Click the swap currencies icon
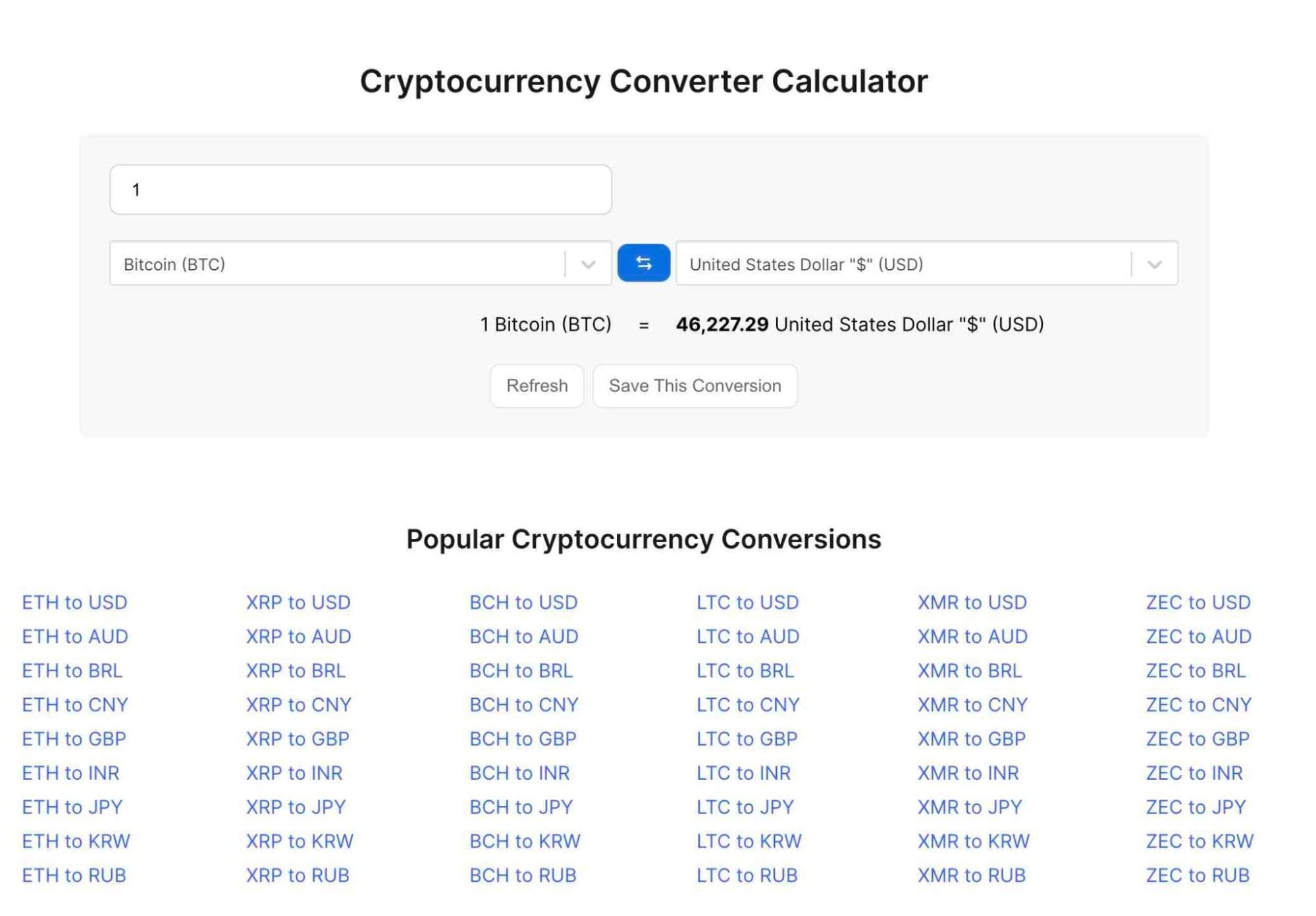1316x916 pixels. (643, 263)
